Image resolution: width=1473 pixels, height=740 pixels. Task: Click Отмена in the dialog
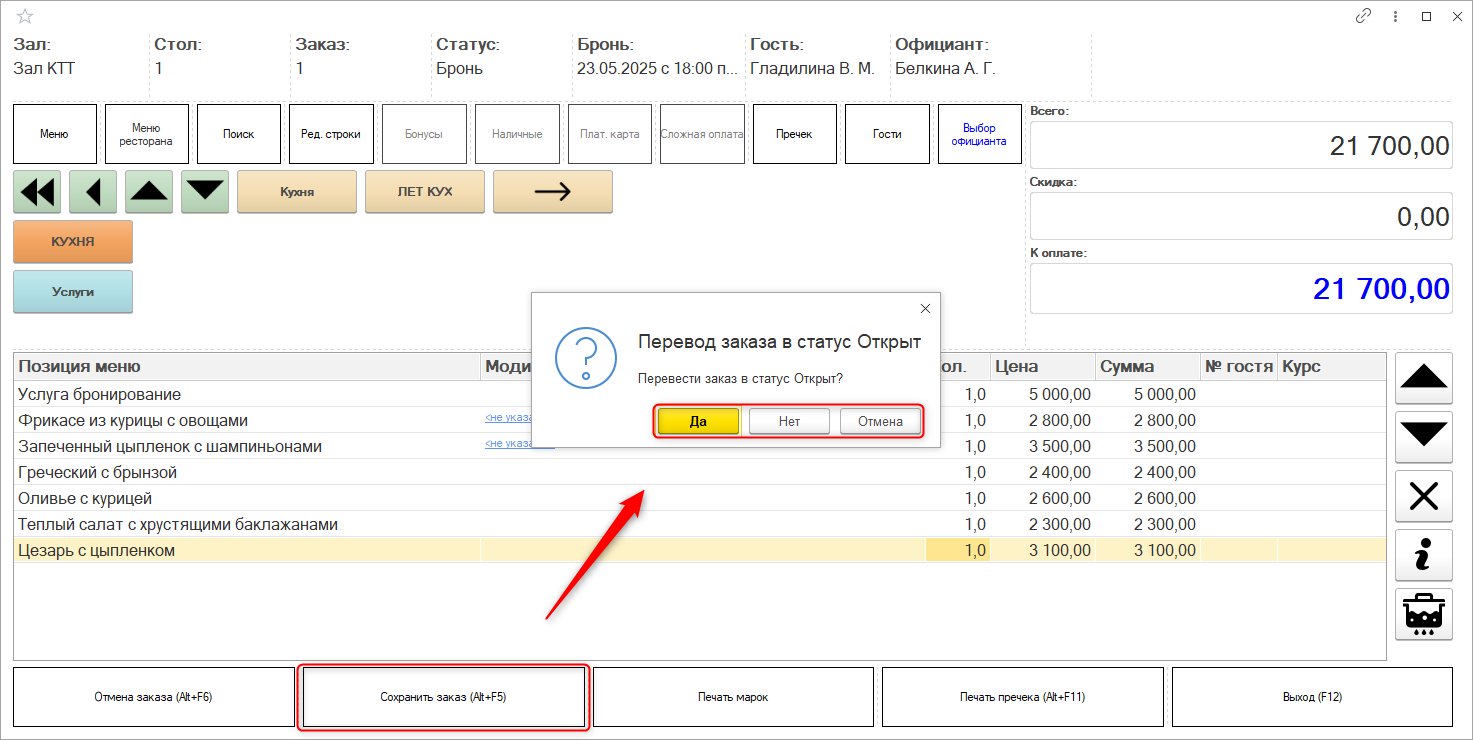(880, 421)
